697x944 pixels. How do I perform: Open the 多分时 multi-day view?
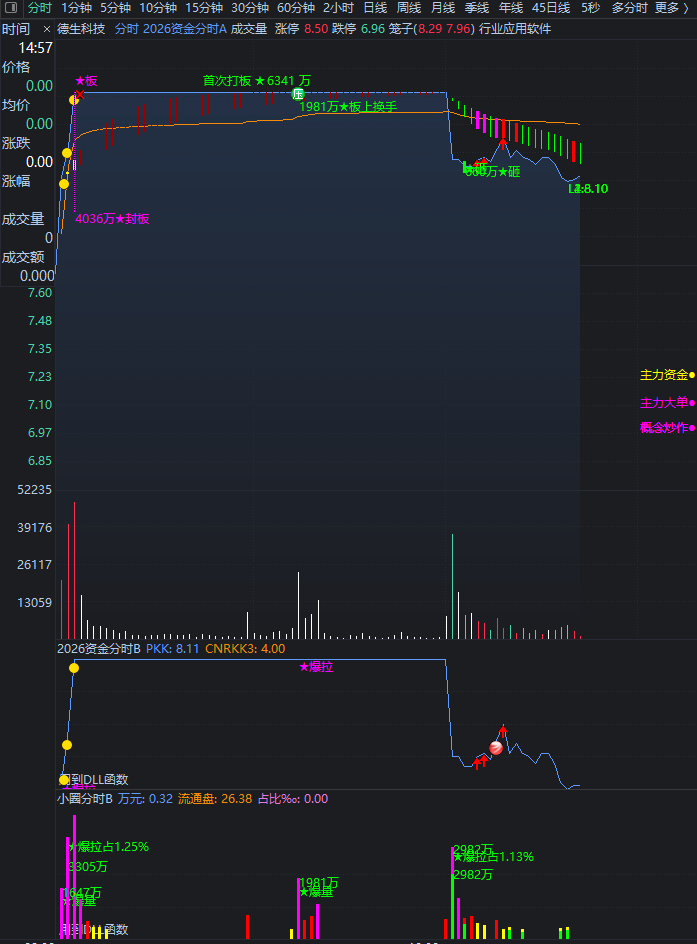click(630, 8)
